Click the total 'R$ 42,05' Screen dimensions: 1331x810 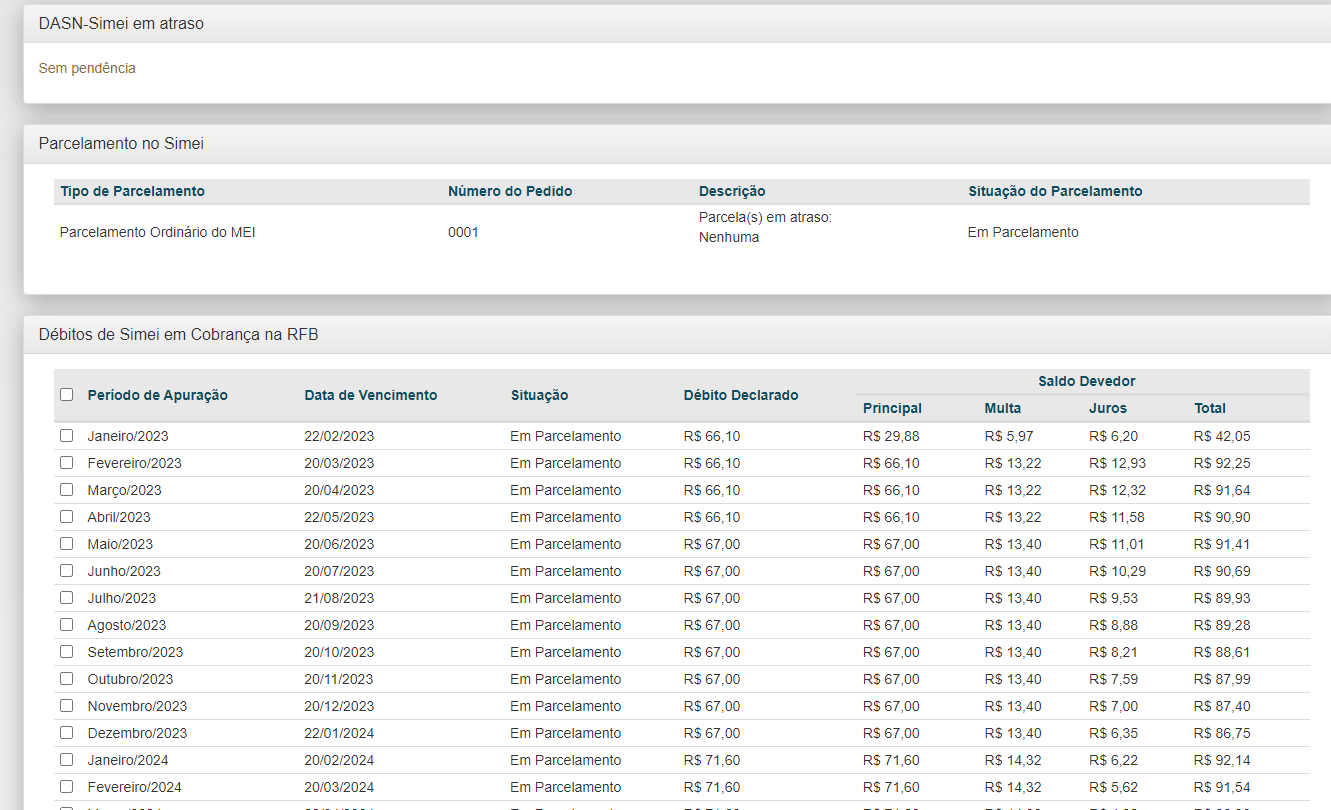click(x=1222, y=436)
